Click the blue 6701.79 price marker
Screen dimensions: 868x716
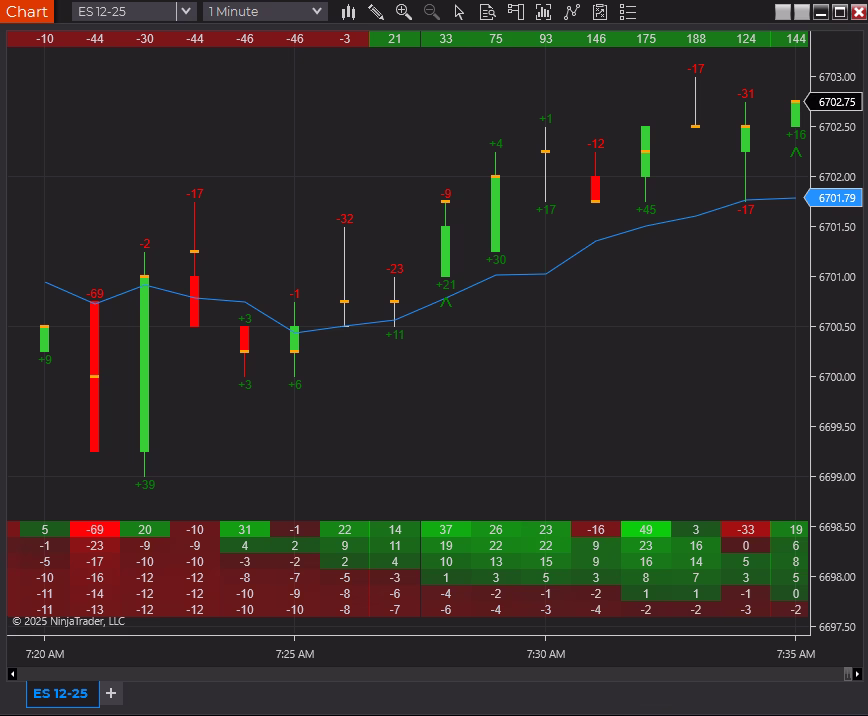[x=837, y=198]
